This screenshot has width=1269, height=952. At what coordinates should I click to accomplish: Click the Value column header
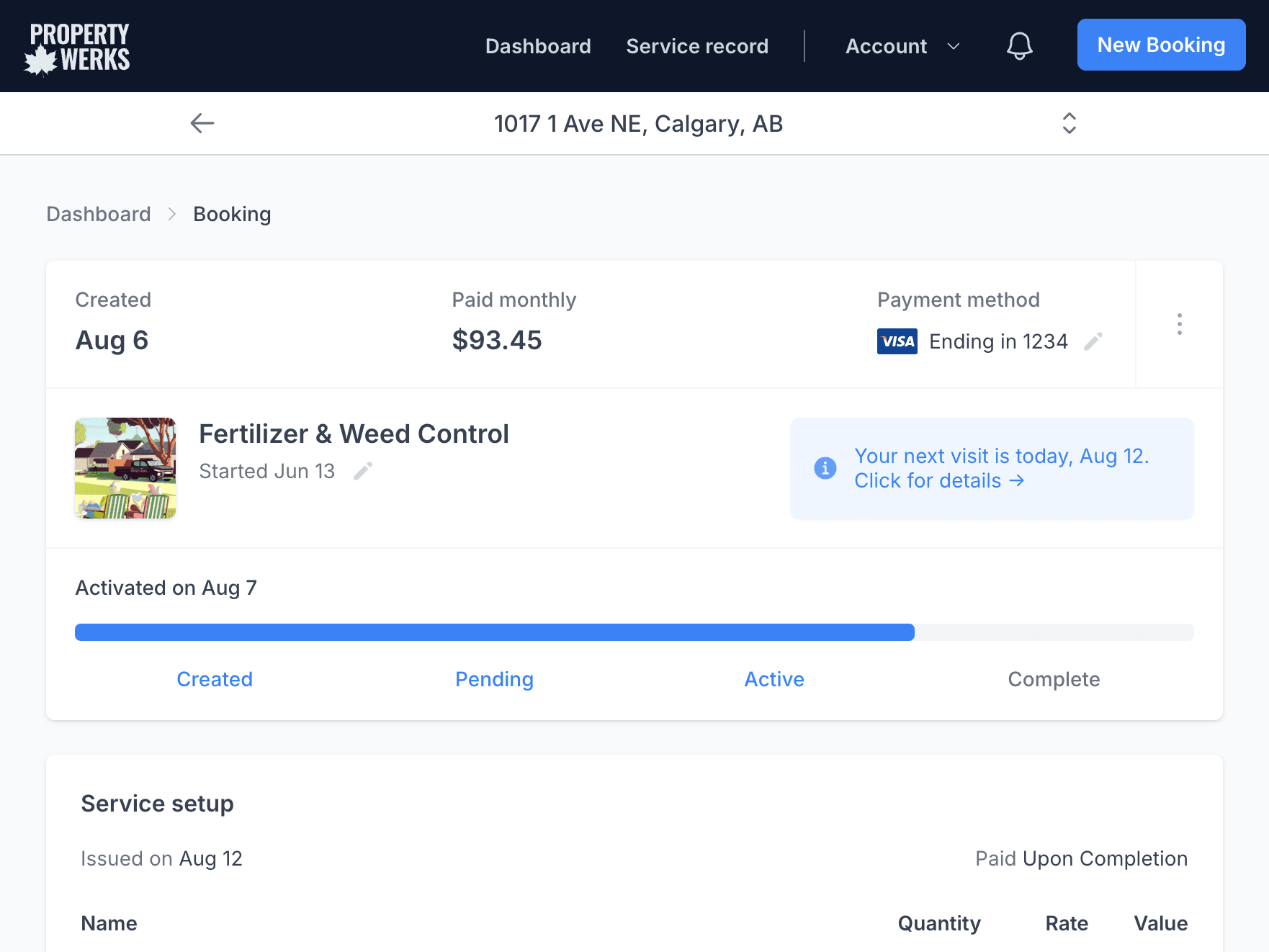(1161, 923)
